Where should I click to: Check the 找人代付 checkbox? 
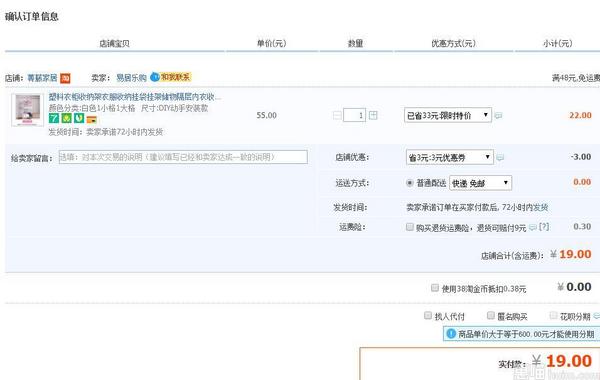tap(428, 315)
